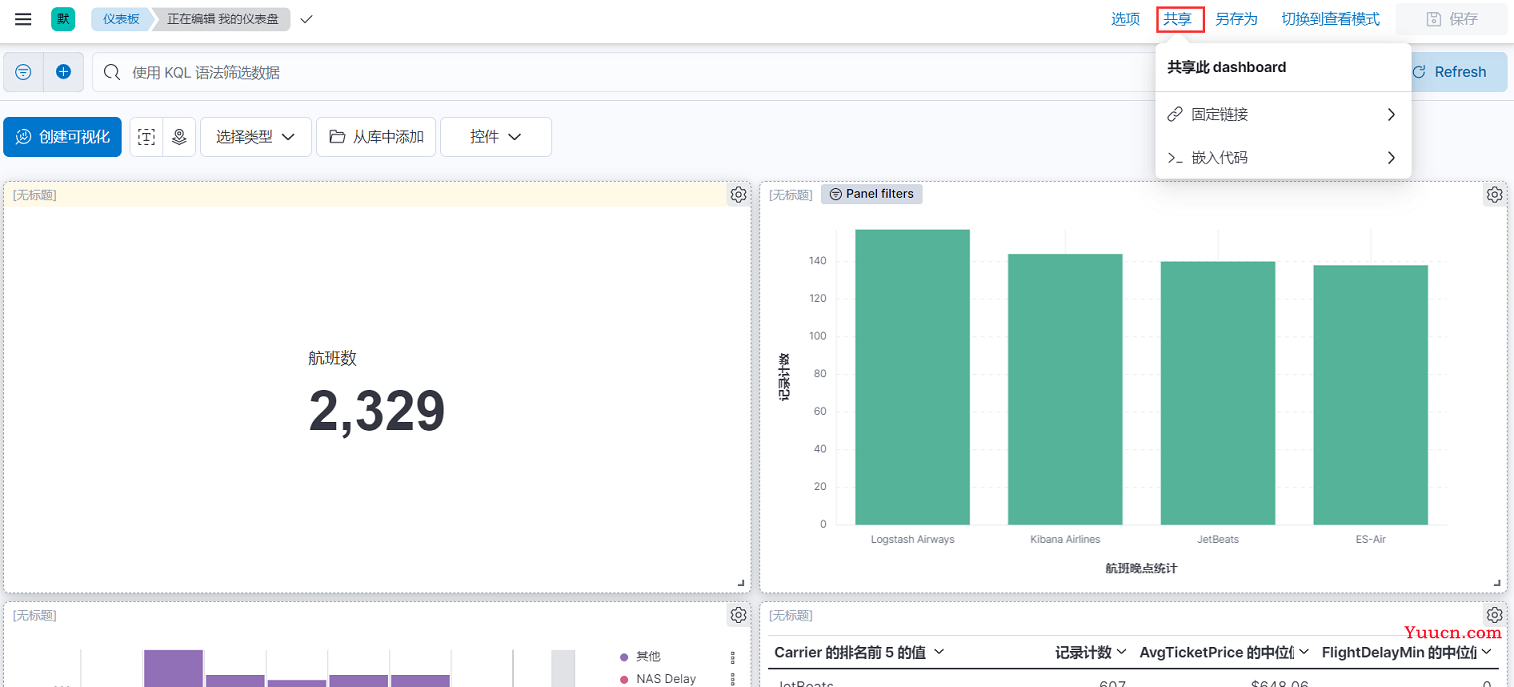1514x687 pixels.
Task: Click 正在编辑 我的仪表盘 breadcrumb
Action: click(x=222, y=19)
